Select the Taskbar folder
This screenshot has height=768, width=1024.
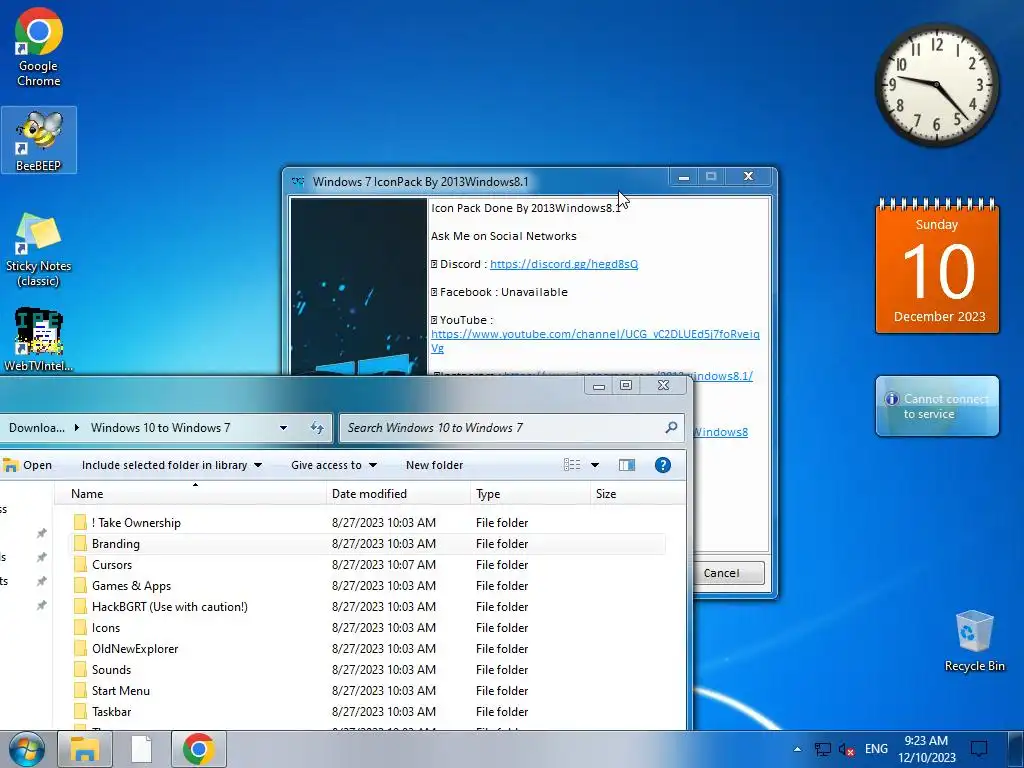click(368, 711)
